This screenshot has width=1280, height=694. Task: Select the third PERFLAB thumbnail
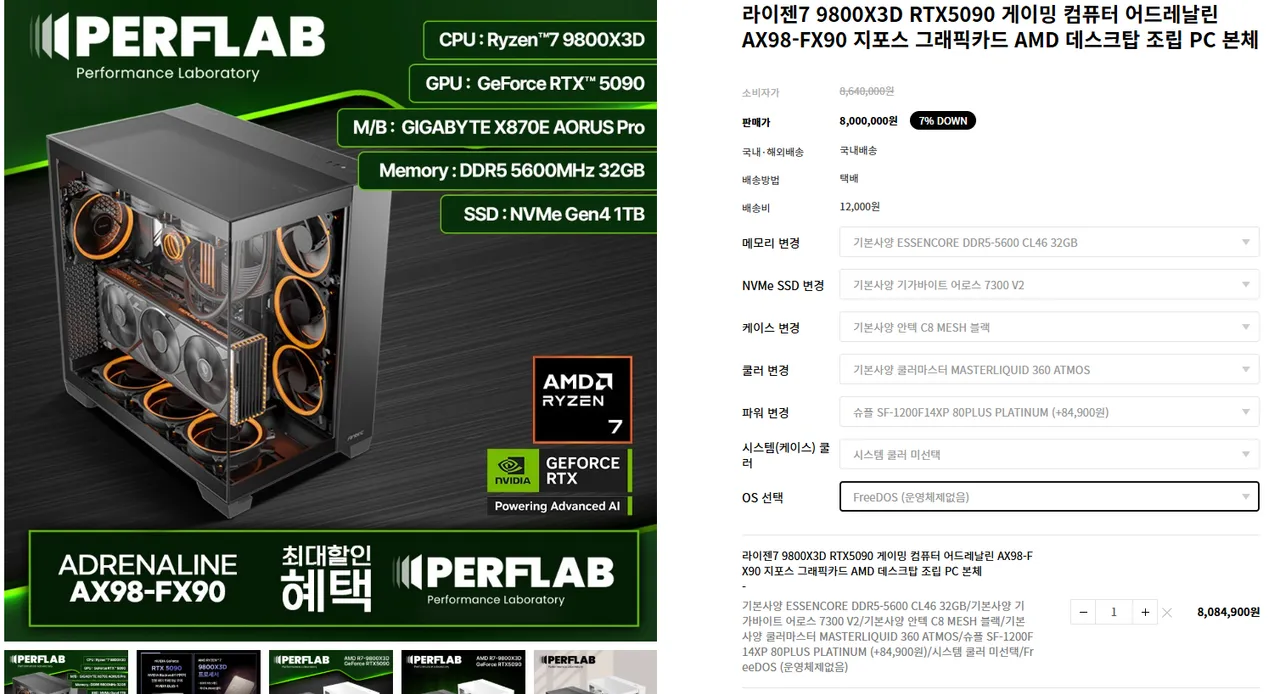[330, 672]
